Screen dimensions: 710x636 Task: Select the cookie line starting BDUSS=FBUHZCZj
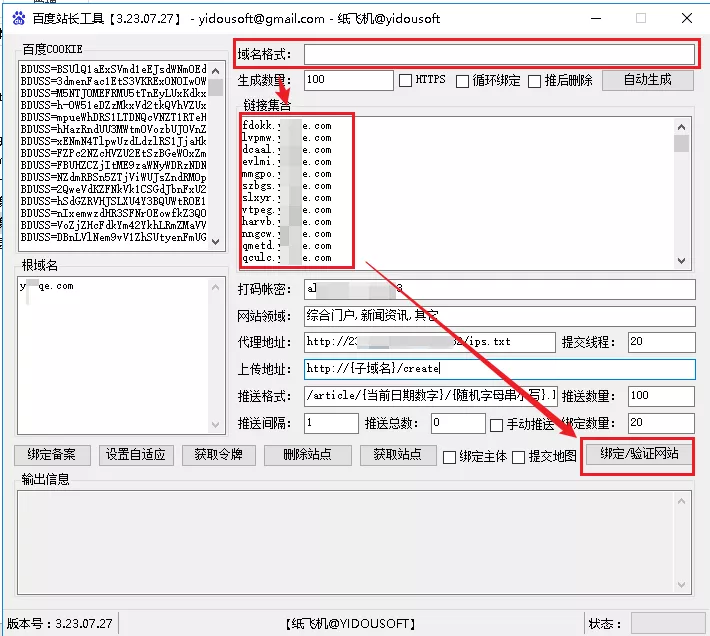tap(114, 165)
